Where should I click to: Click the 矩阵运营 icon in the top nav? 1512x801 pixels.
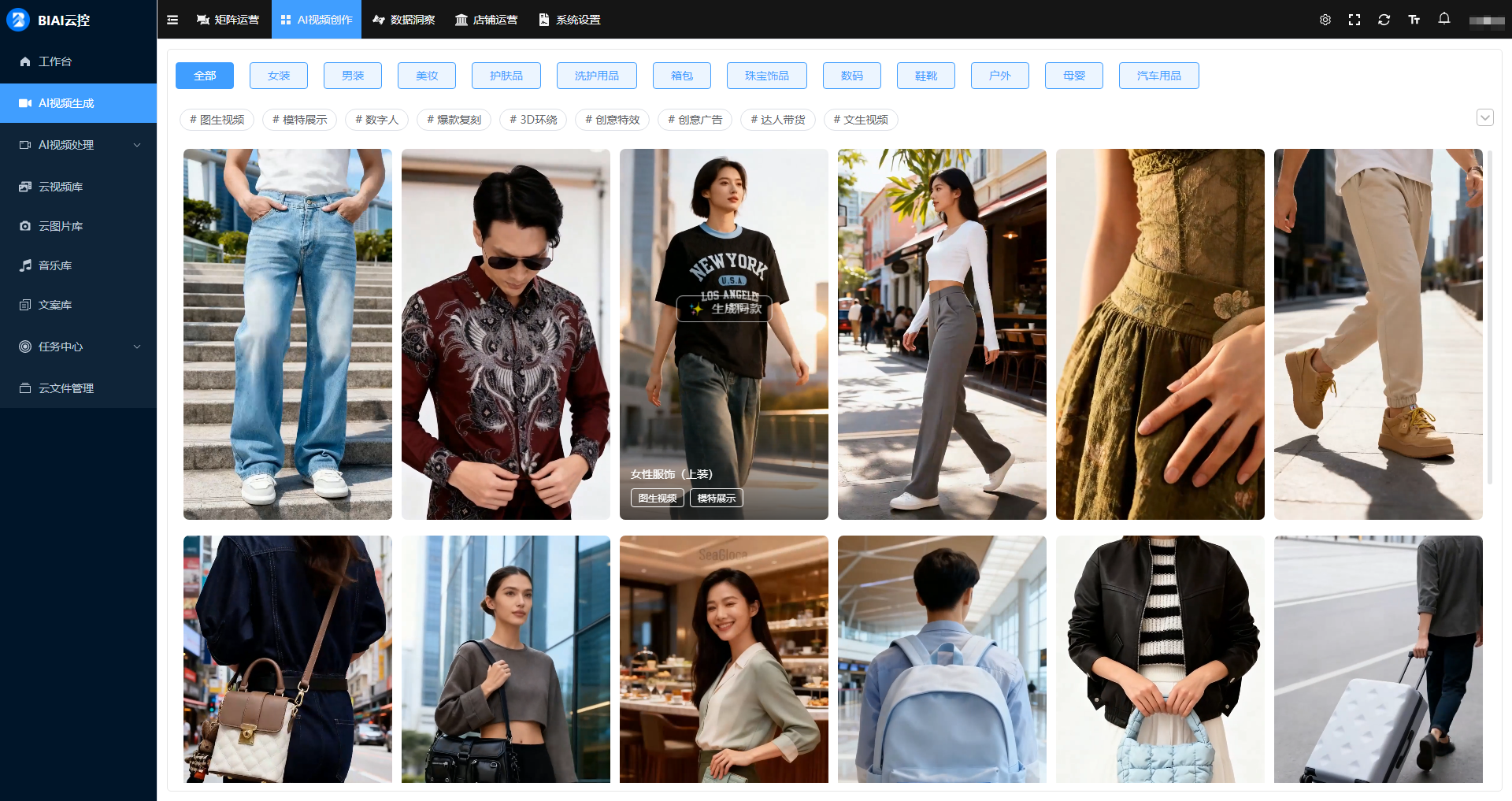pyautogui.click(x=202, y=20)
